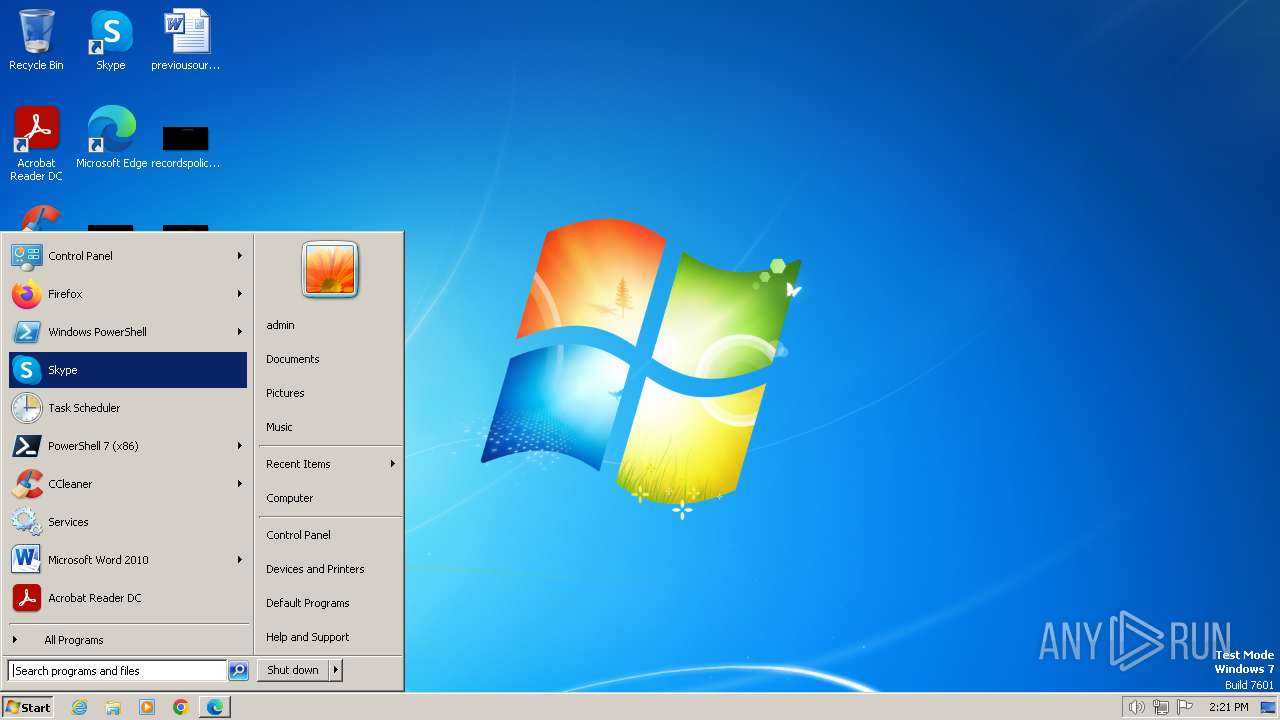Open Windows Media Player from taskbar
Image resolution: width=1280 pixels, height=720 pixels.
(x=147, y=707)
